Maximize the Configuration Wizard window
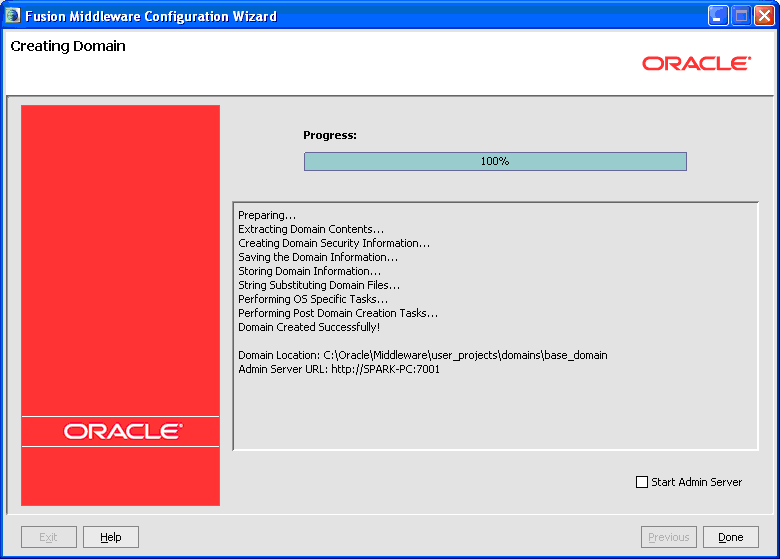This screenshot has width=780, height=559. click(x=741, y=16)
